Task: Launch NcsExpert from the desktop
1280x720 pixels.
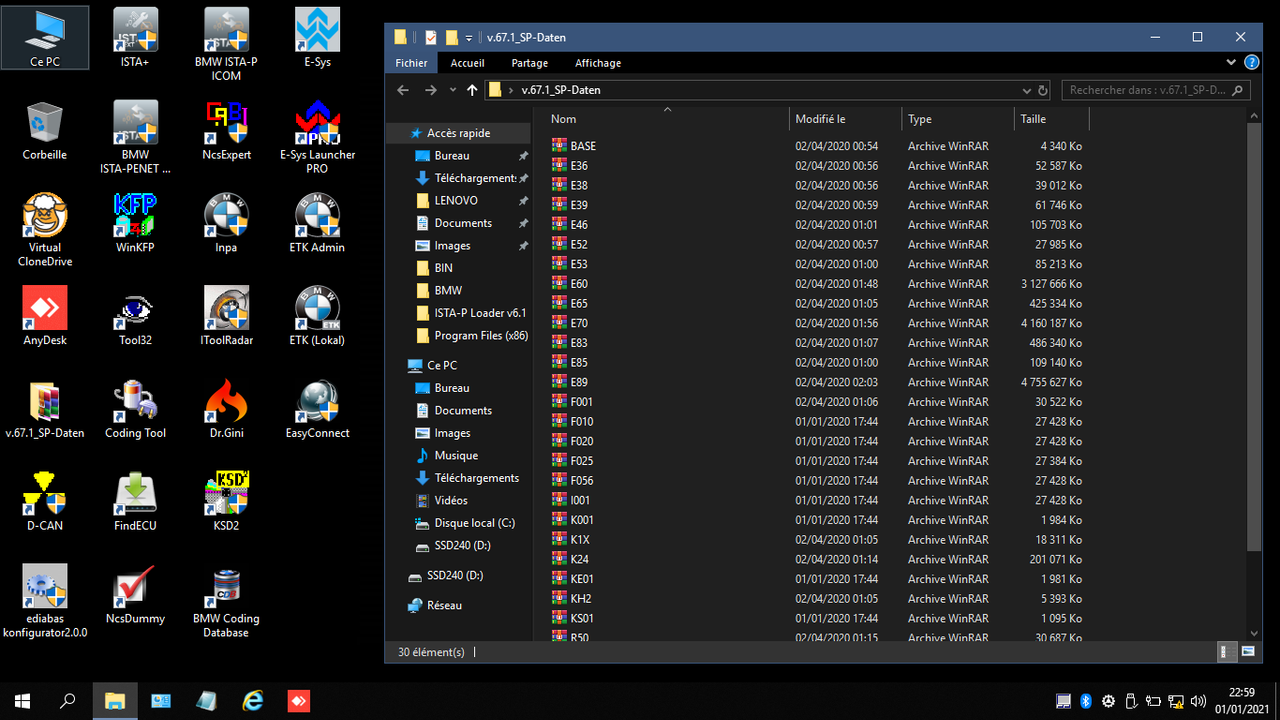Action: [226, 131]
